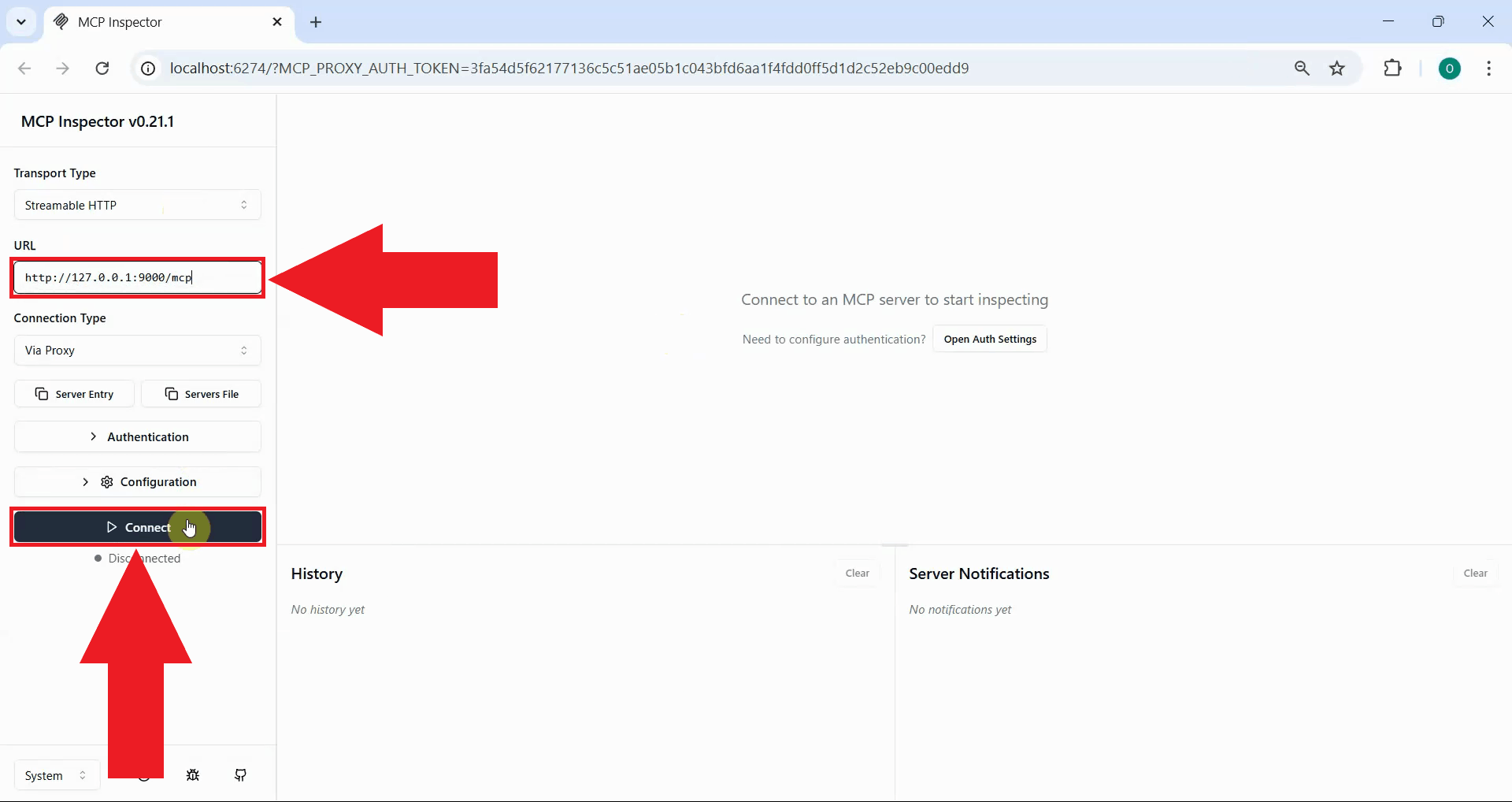
Task: Click the zoom lens icon in address bar
Action: [1303, 68]
